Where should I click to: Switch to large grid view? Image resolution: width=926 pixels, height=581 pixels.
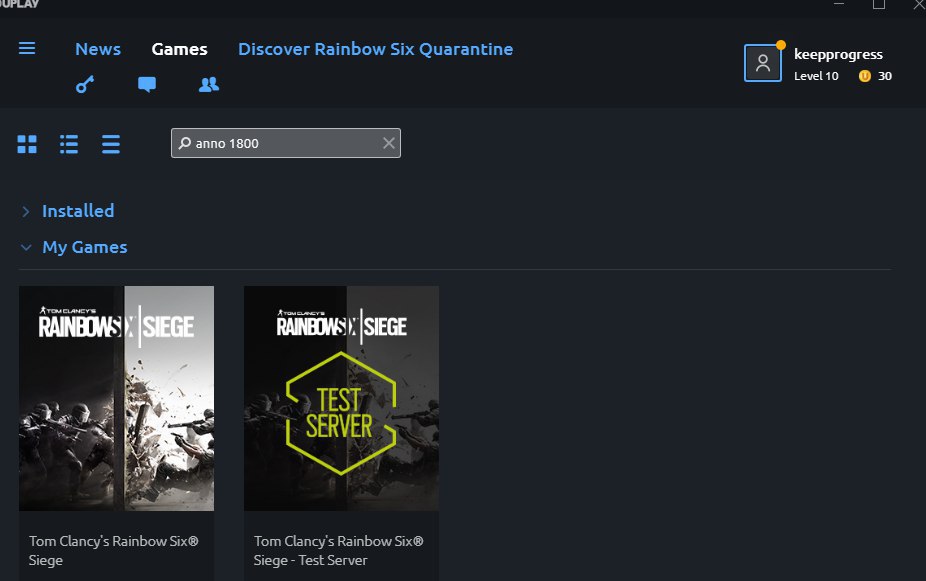(27, 144)
